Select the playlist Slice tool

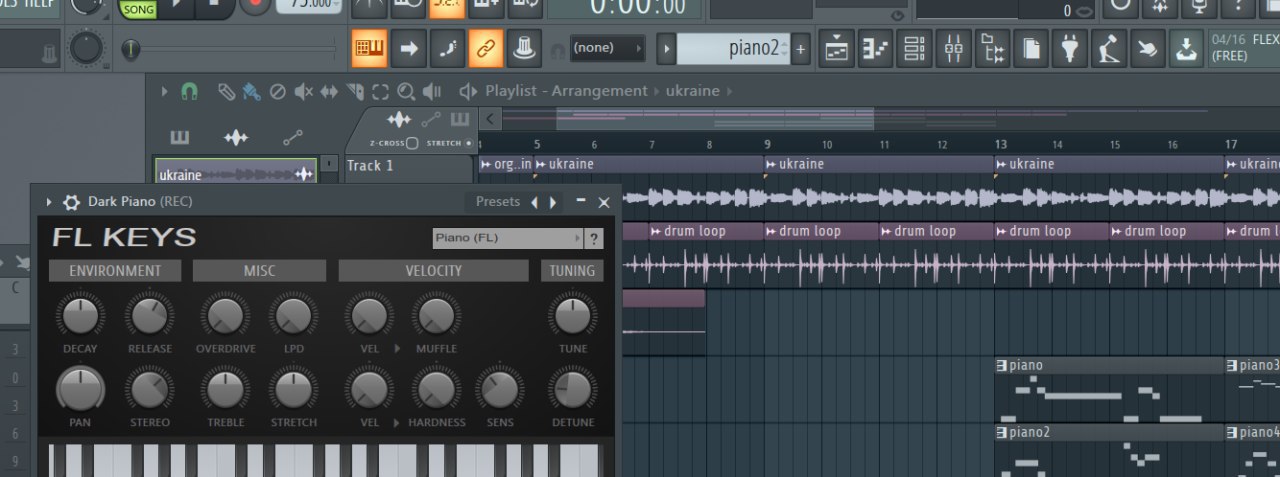coord(354,92)
